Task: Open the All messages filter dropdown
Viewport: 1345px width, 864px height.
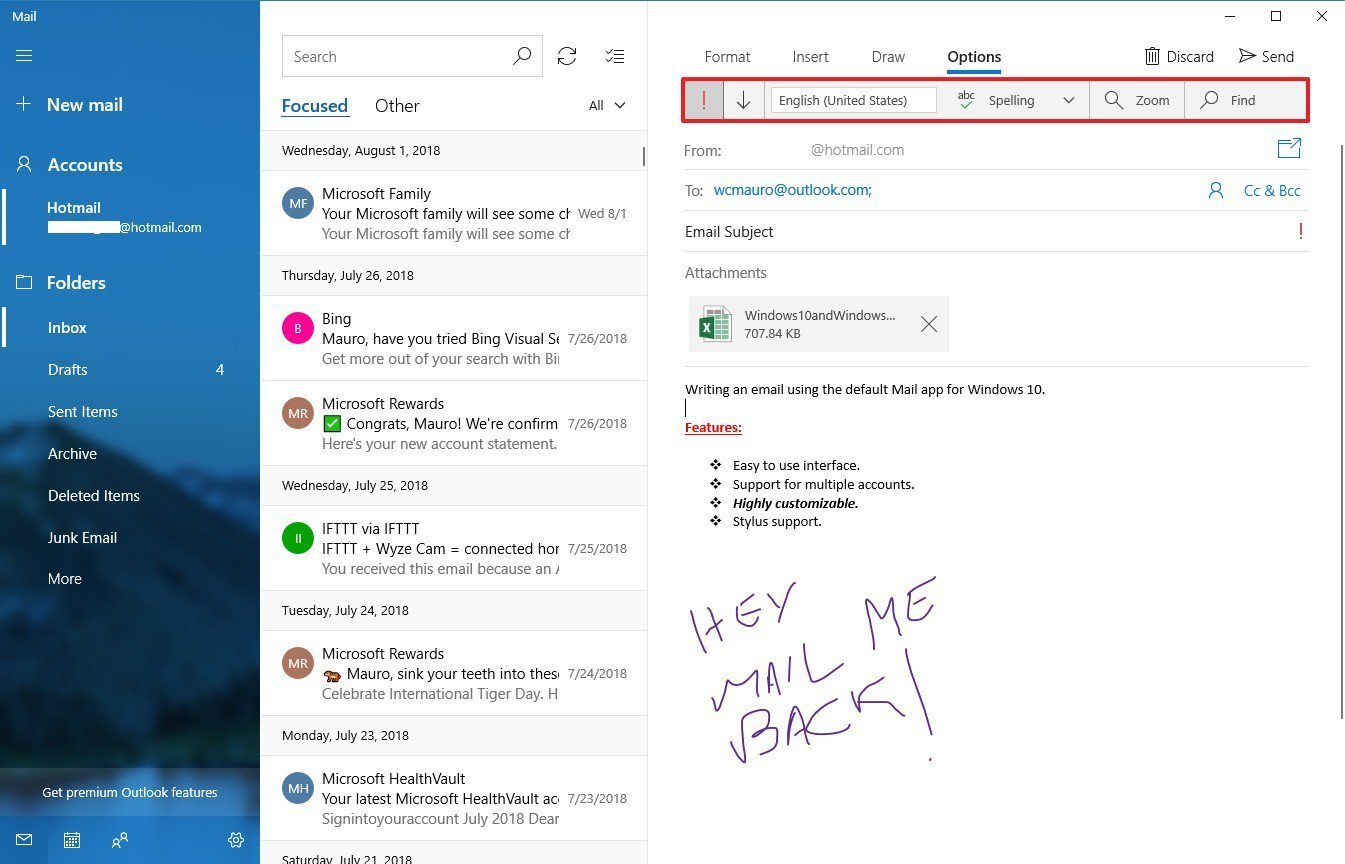Action: 607,105
